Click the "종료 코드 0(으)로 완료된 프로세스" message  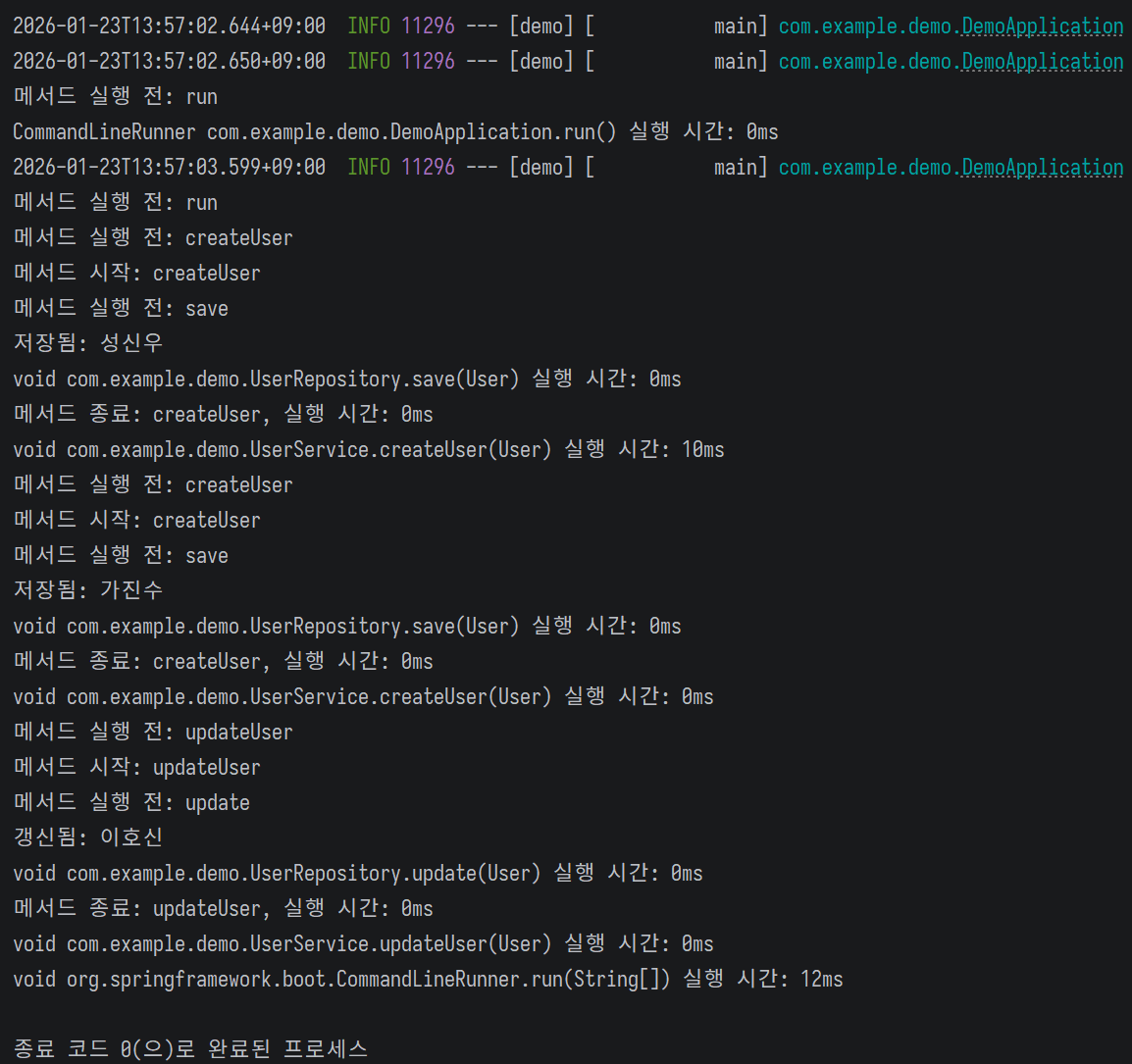coord(190,1048)
